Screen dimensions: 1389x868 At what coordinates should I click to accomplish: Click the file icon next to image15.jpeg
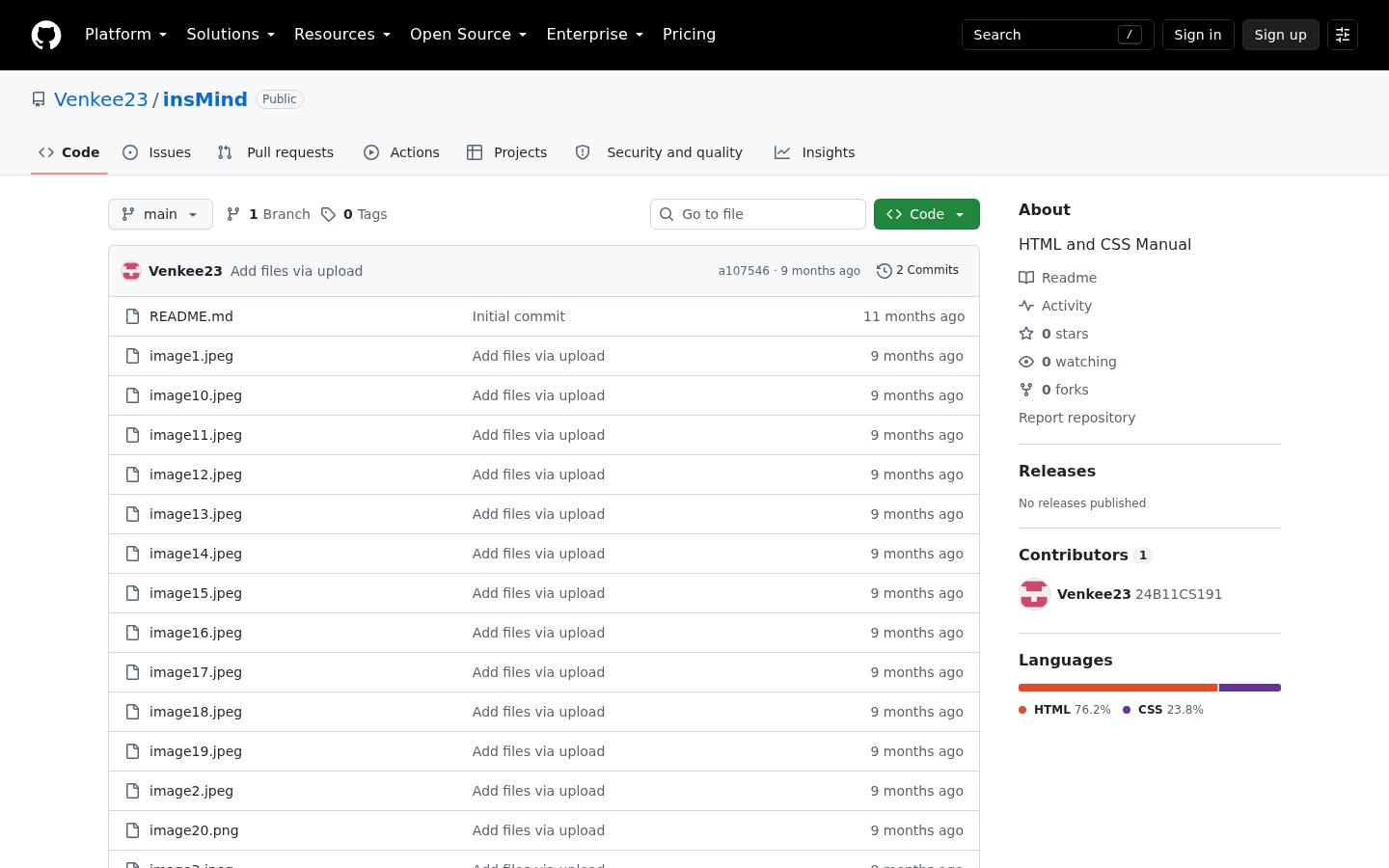tap(133, 593)
